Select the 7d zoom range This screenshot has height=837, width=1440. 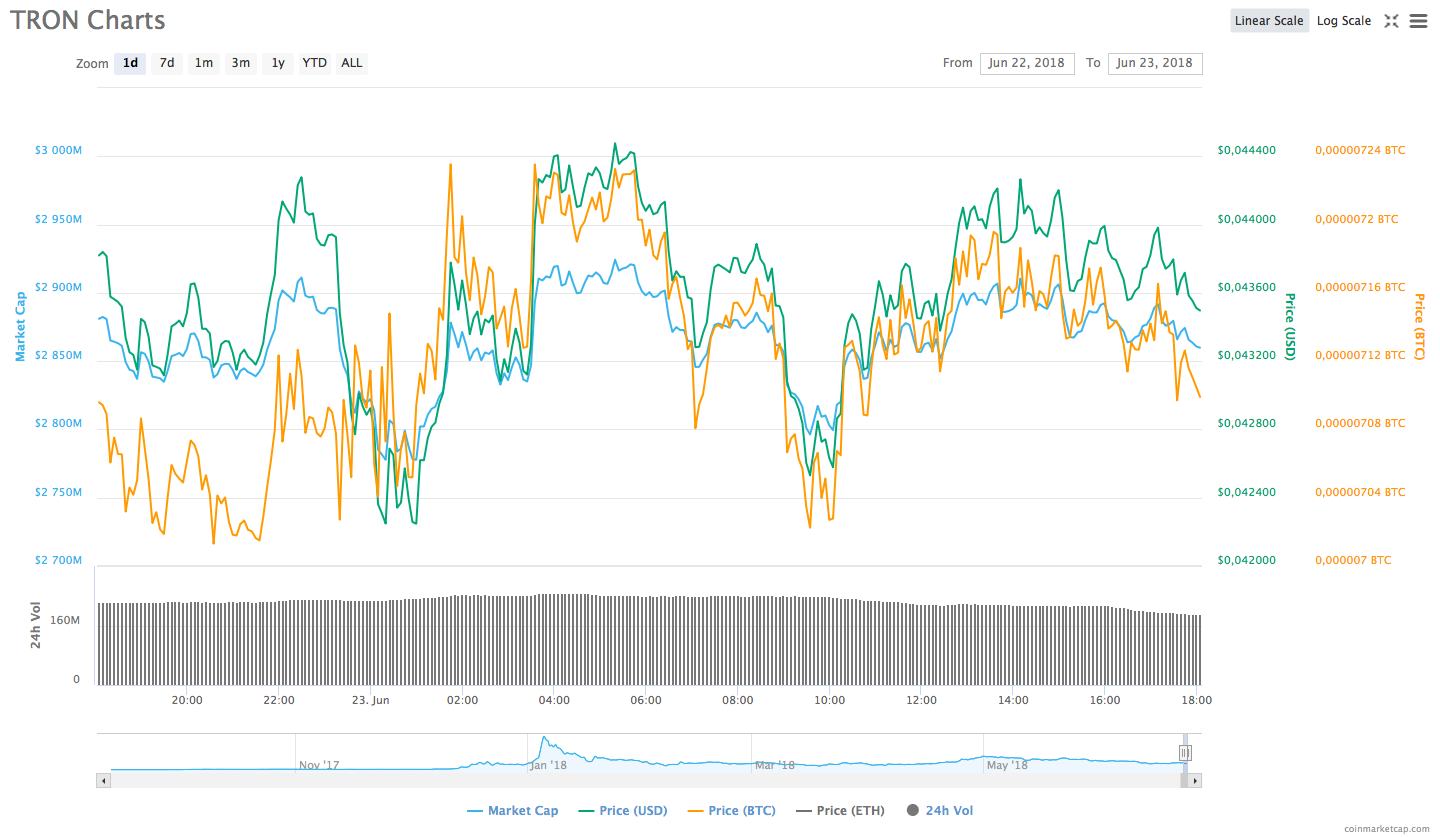tap(167, 63)
